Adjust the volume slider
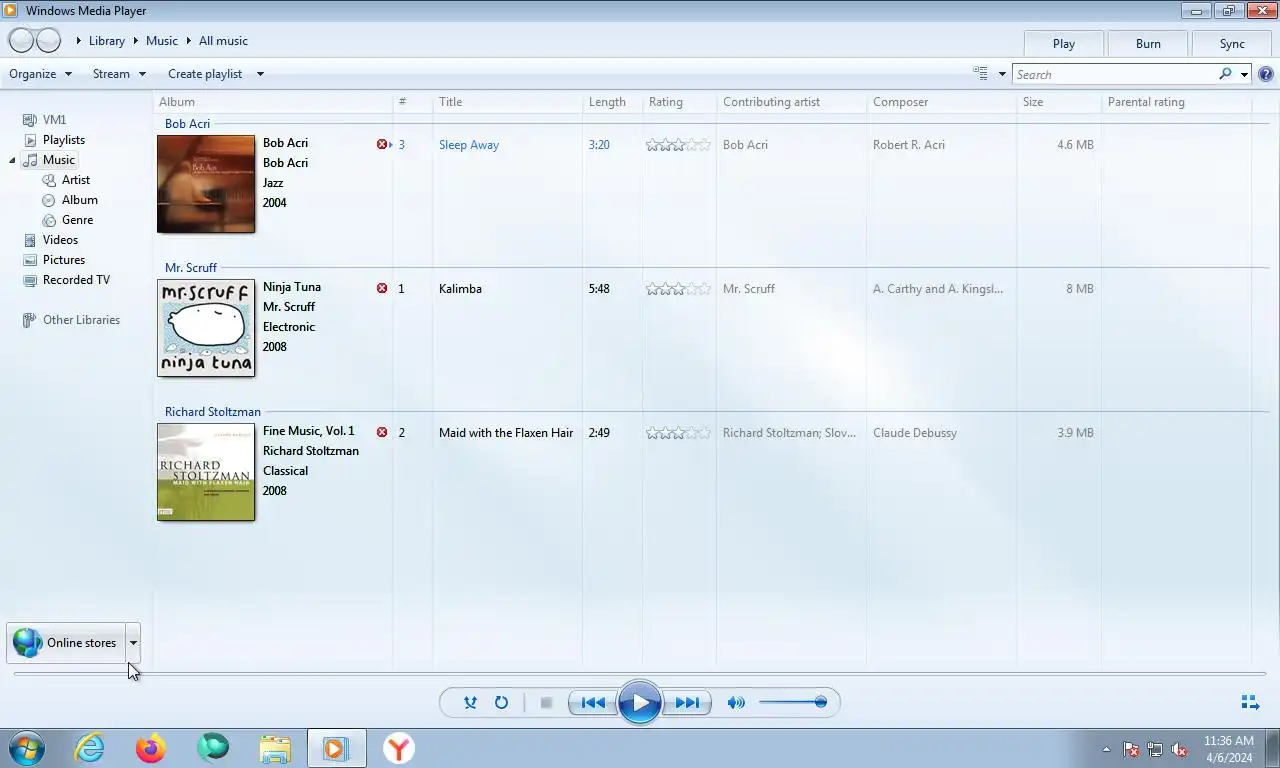 [x=792, y=702]
